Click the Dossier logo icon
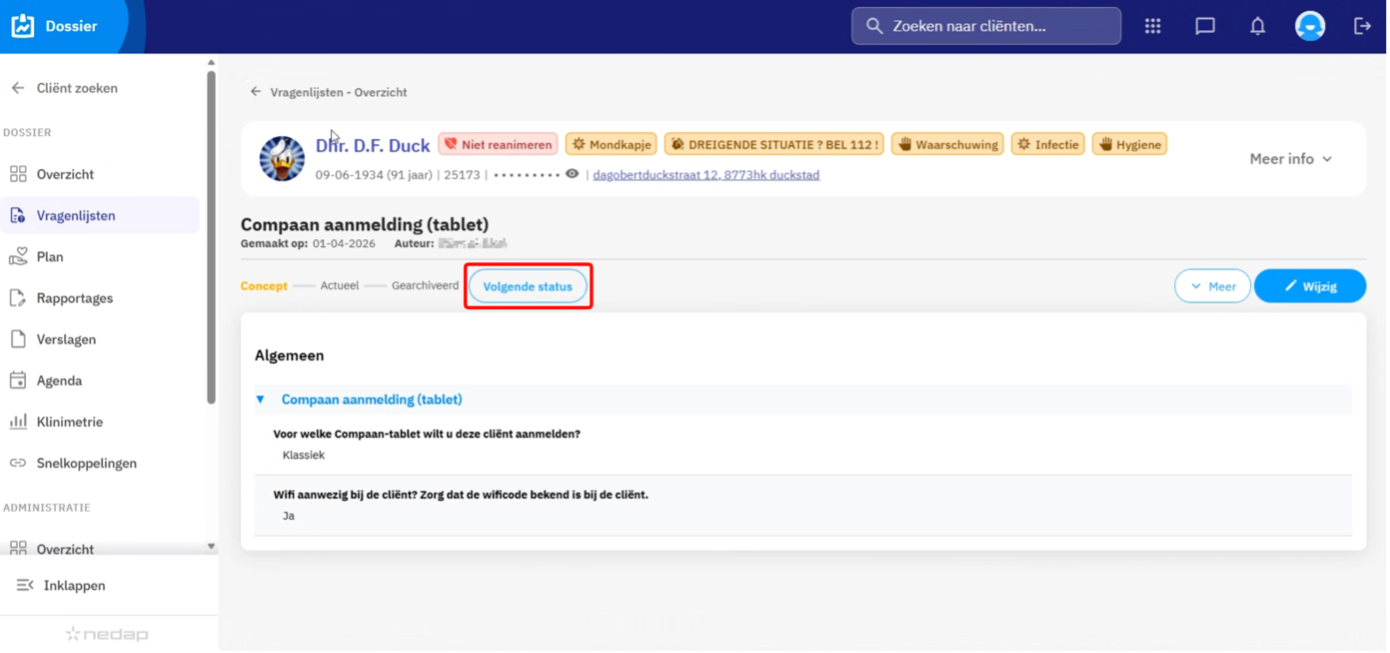This screenshot has width=1390, height=653. pyautogui.click(x=23, y=26)
